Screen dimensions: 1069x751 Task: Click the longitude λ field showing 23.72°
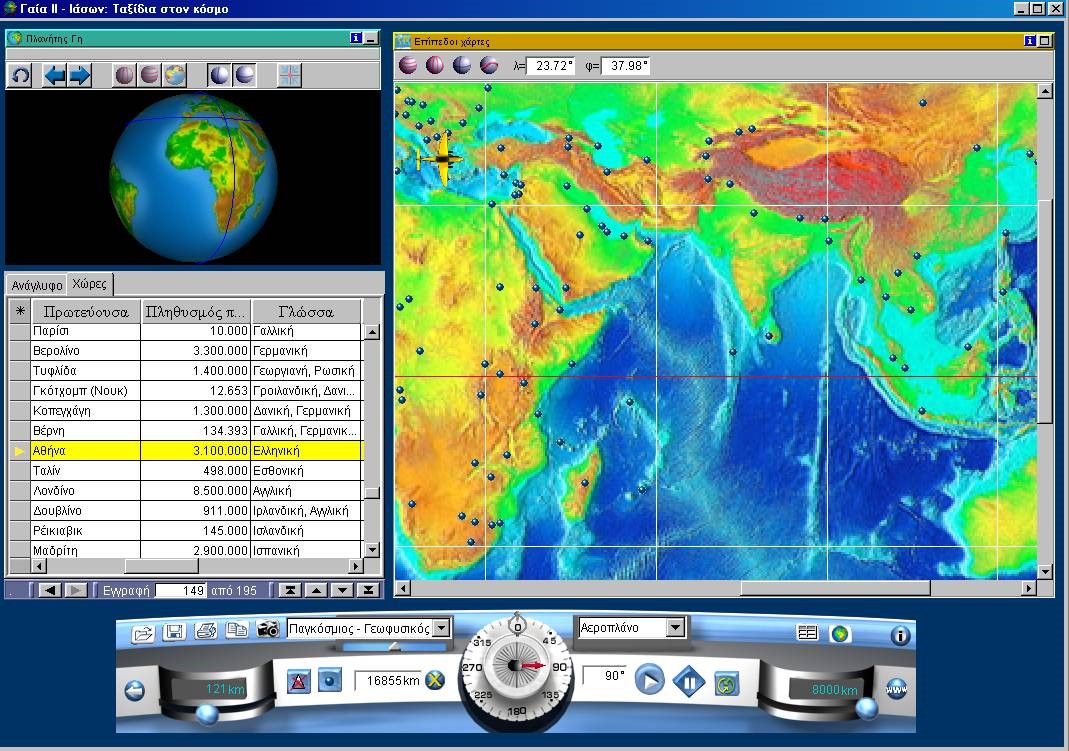(x=551, y=66)
